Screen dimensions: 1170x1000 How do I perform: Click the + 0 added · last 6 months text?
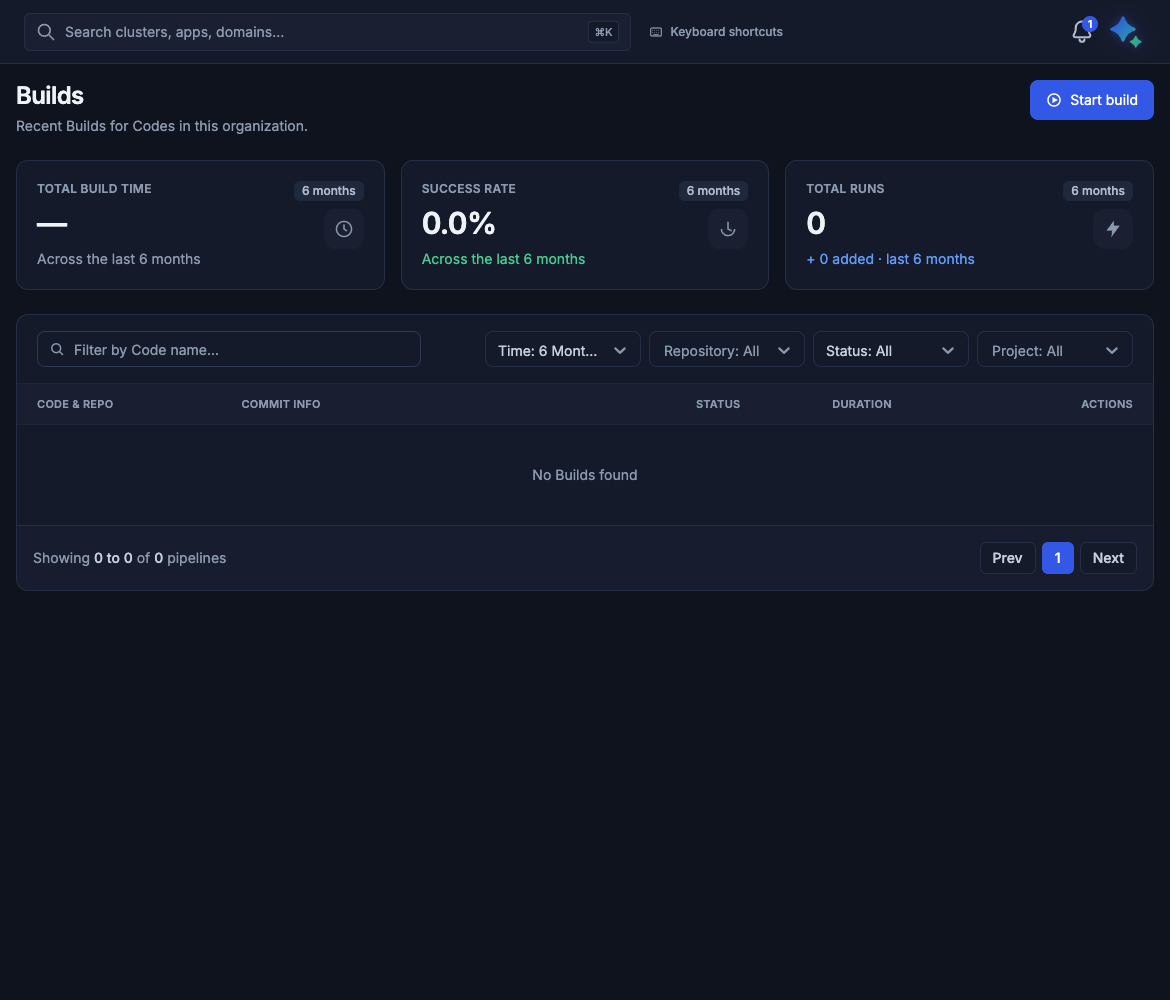click(890, 259)
